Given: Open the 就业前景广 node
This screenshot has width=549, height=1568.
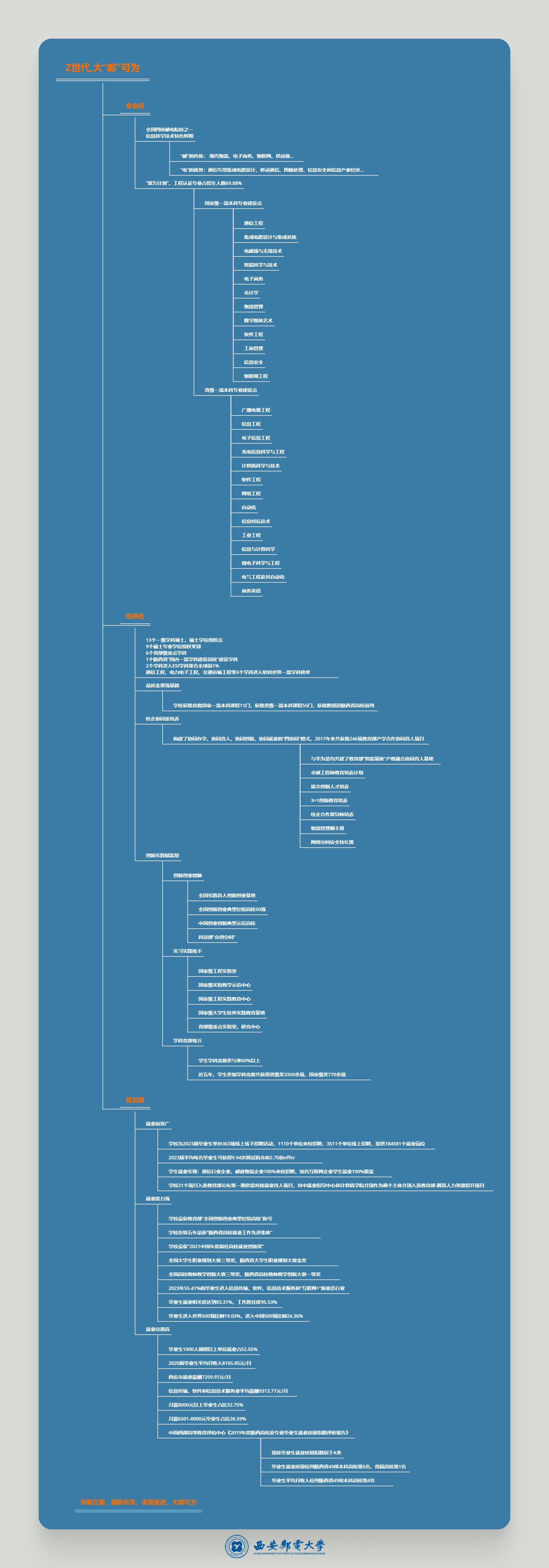Looking at the screenshot, I should coord(158,1124).
